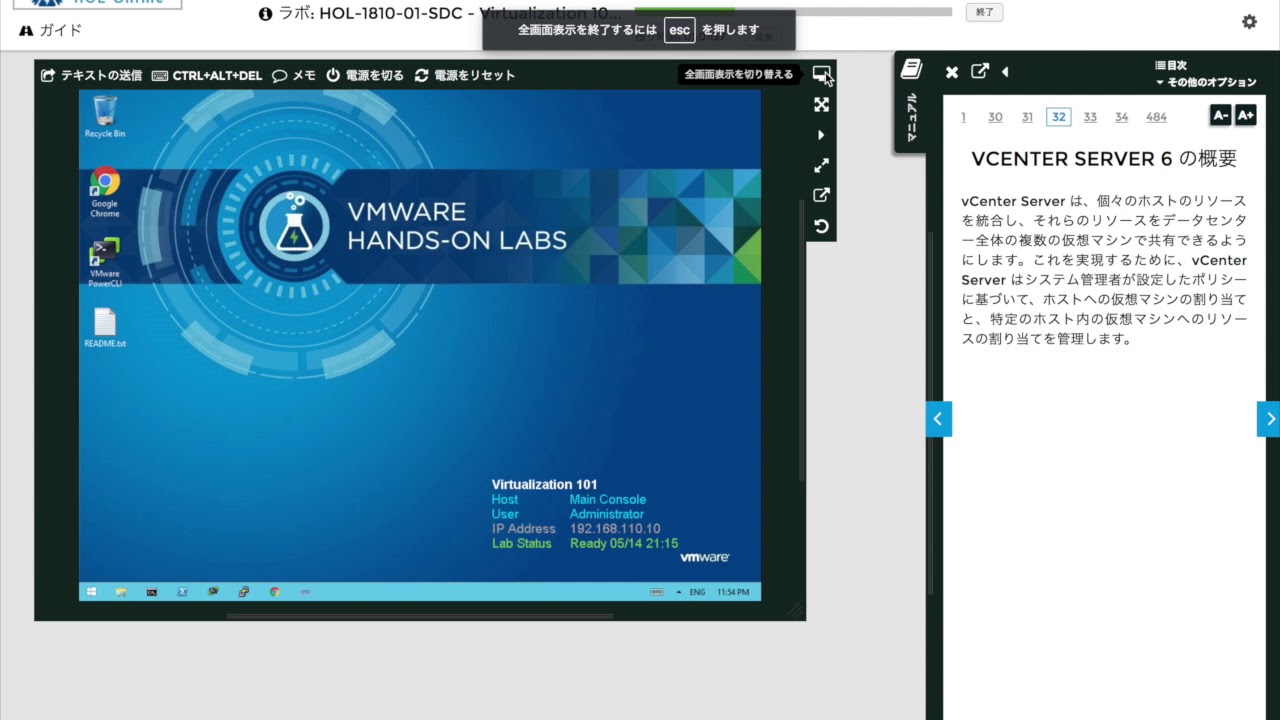Open Chrome from the console taskbar

click(x=274, y=592)
